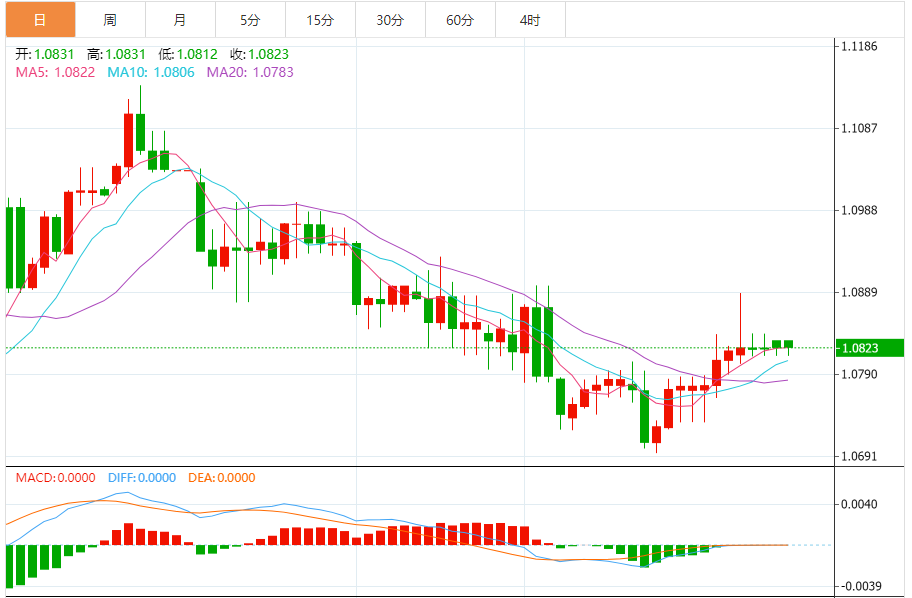The image size is (912, 598).
Task: Open the 4时 timeframe tab
Action: (x=530, y=20)
